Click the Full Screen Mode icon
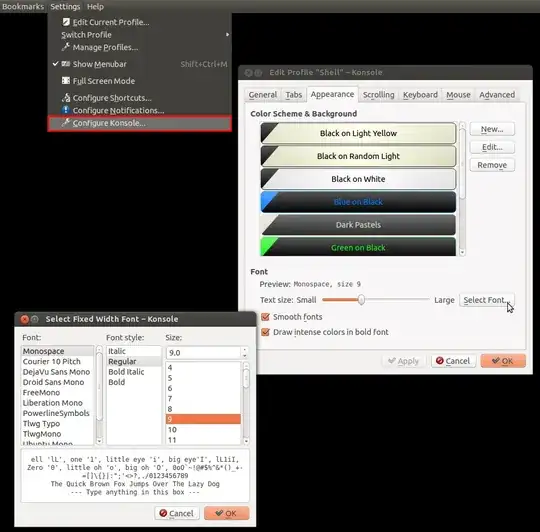540x532 pixels. (65, 81)
